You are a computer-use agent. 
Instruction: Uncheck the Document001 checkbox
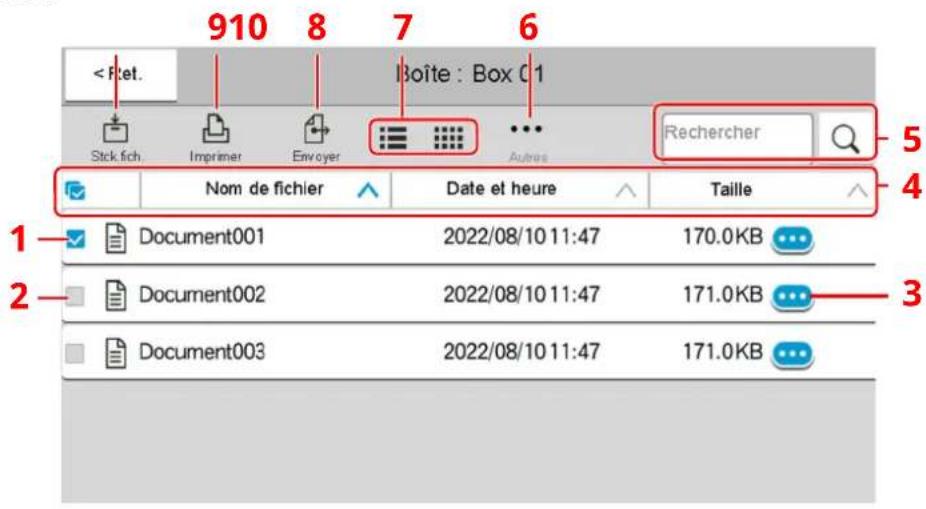[x=77, y=239]
